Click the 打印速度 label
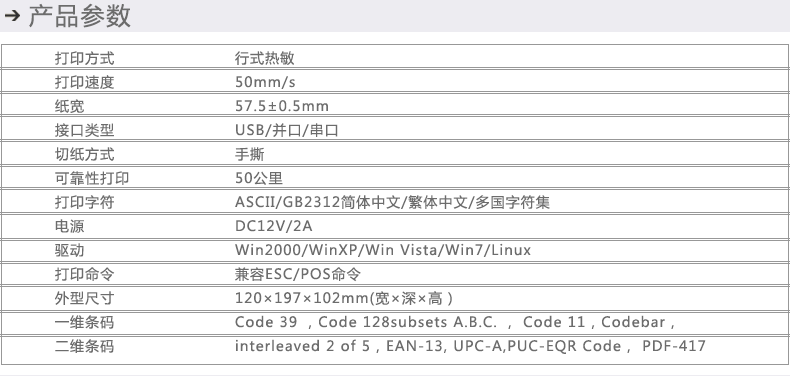 85,82
